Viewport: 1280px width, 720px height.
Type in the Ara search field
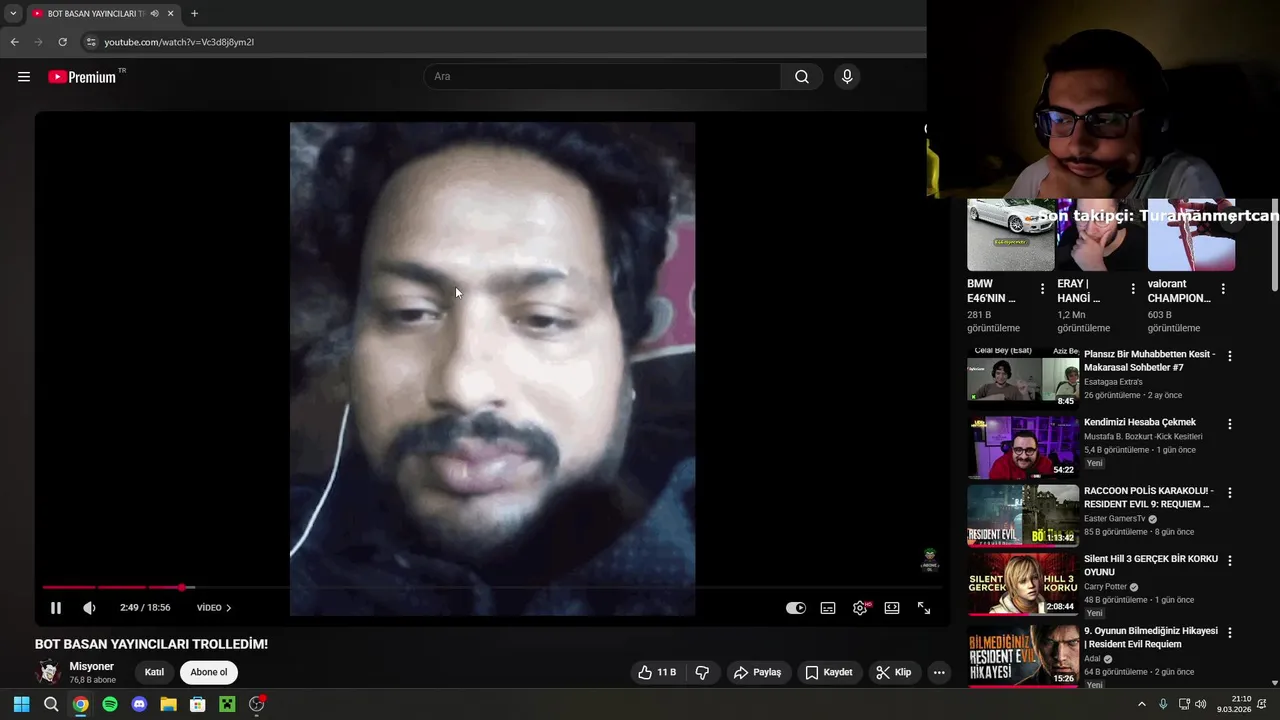(602, 77)
